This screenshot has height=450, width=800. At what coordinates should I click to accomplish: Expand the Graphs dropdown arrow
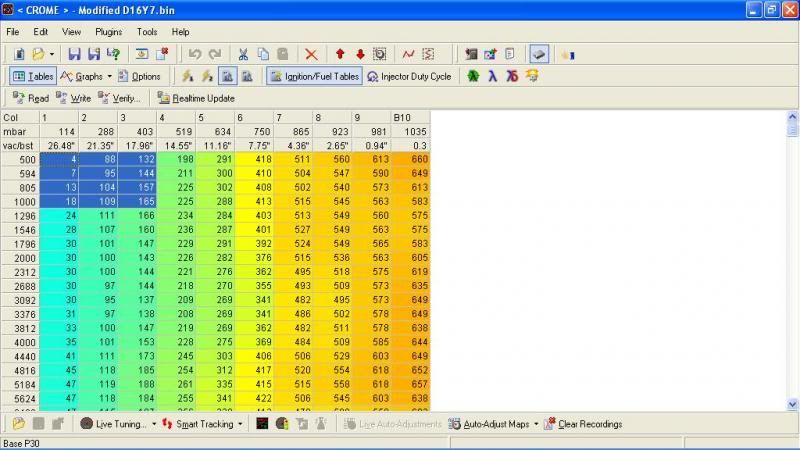tap(108, 76)
